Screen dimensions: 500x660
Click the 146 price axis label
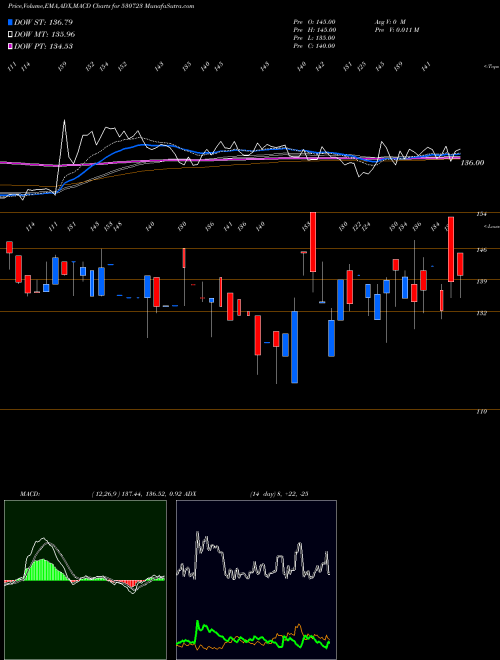point(481,250)
